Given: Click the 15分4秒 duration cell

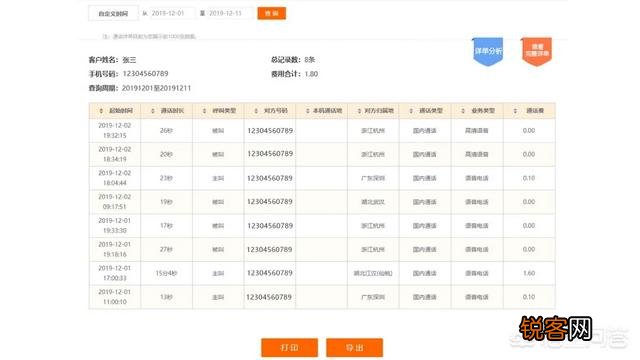Looking at the screenshot, I should [166, 273].
